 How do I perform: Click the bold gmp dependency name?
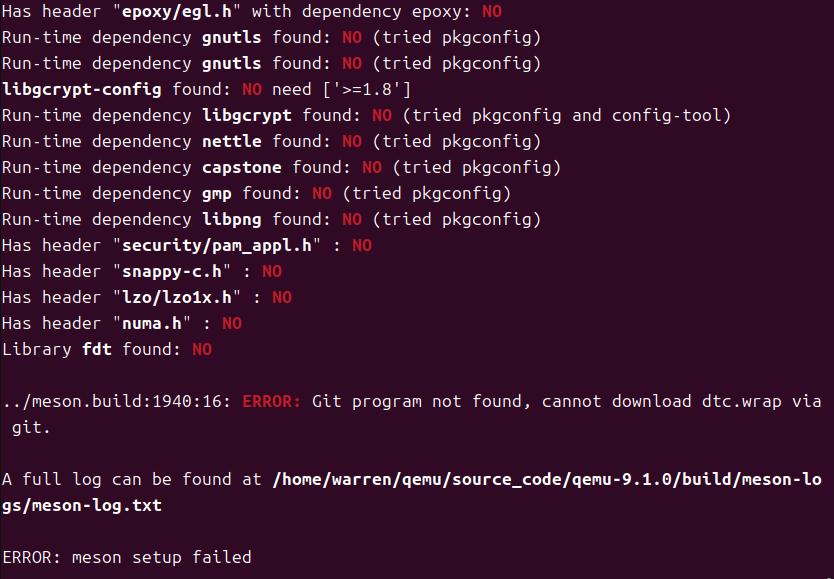[x=217, y=194]
